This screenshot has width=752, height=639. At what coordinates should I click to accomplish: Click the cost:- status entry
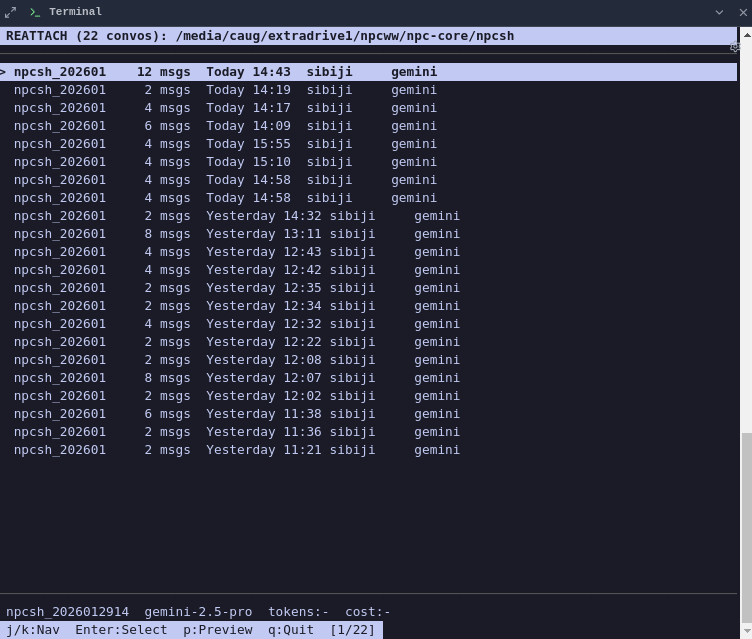coord(368,612)
